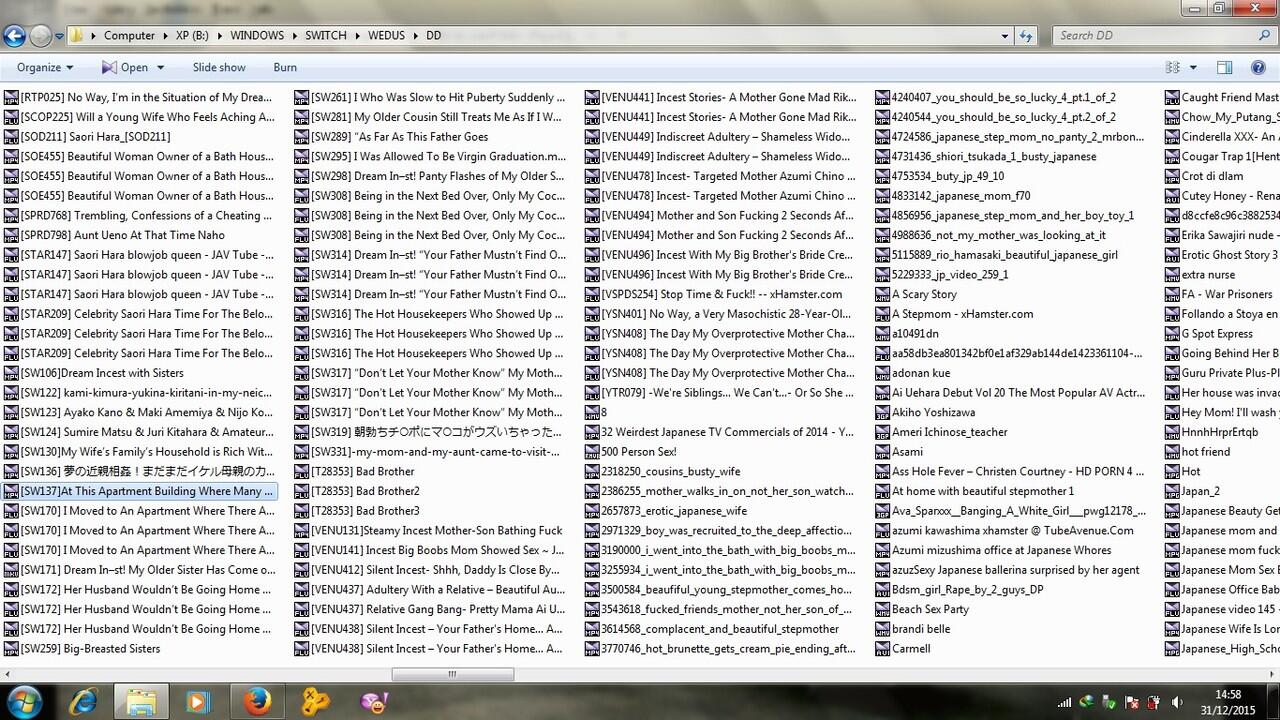Image resolution: width=1280 pixels, height=720 pixels.
Task: Click the scrollbar's left arrow
Action: coord(7,675)
